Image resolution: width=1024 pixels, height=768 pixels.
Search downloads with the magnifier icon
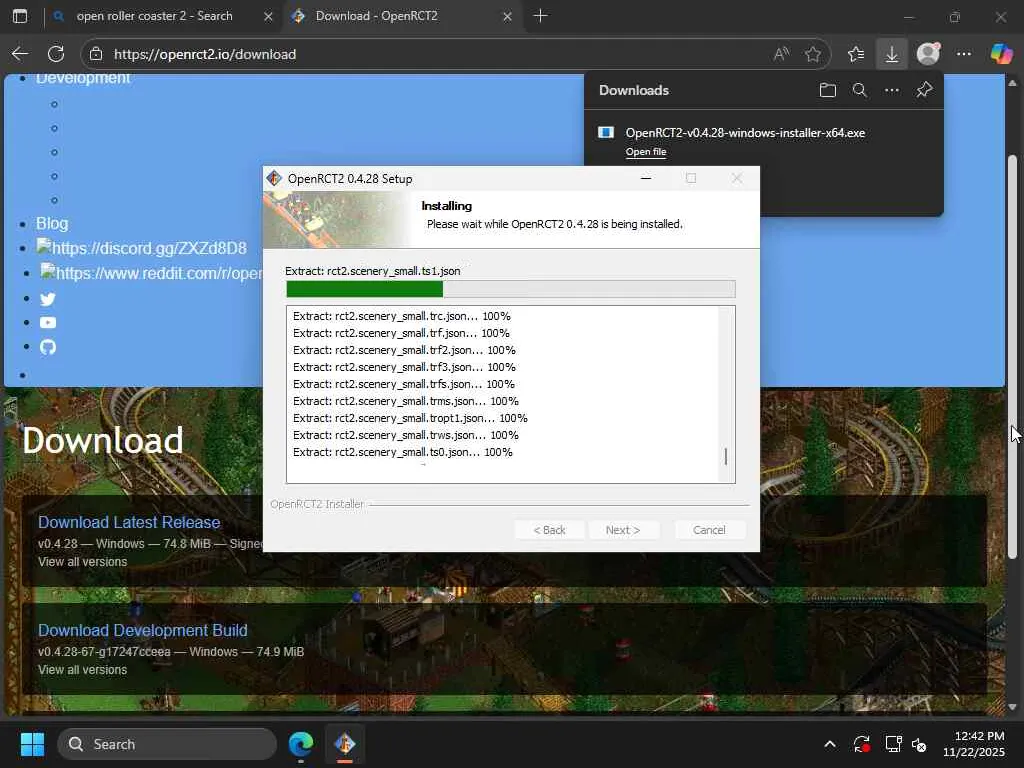click(x=859, y=90)
